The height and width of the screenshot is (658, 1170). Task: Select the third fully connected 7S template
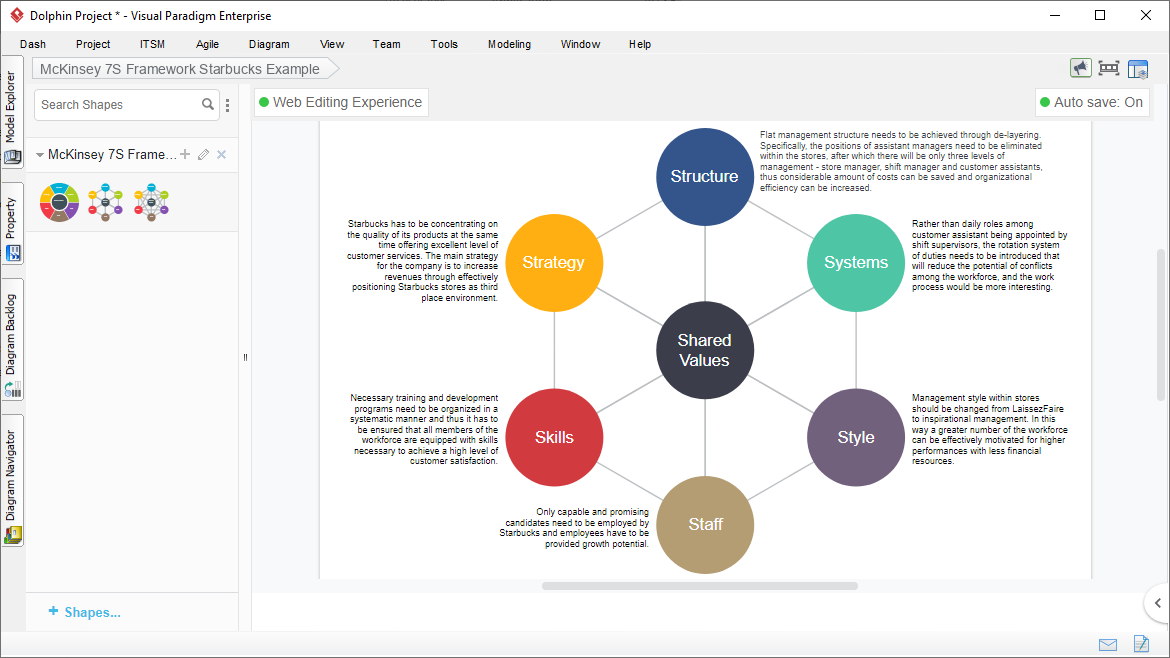(151, 202)
